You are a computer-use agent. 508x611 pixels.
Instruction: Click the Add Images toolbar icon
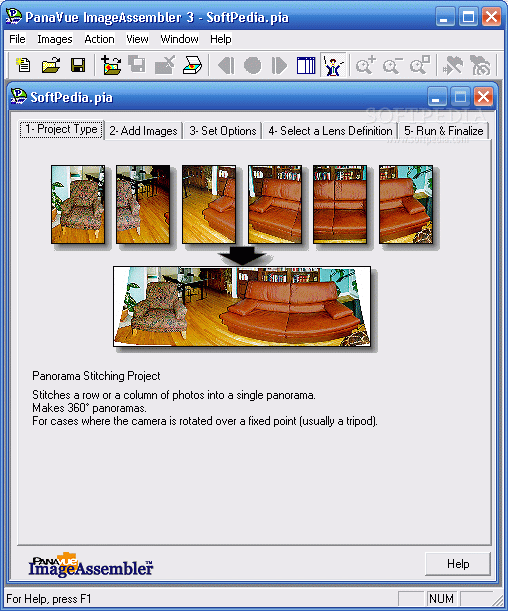click(111, 65)
